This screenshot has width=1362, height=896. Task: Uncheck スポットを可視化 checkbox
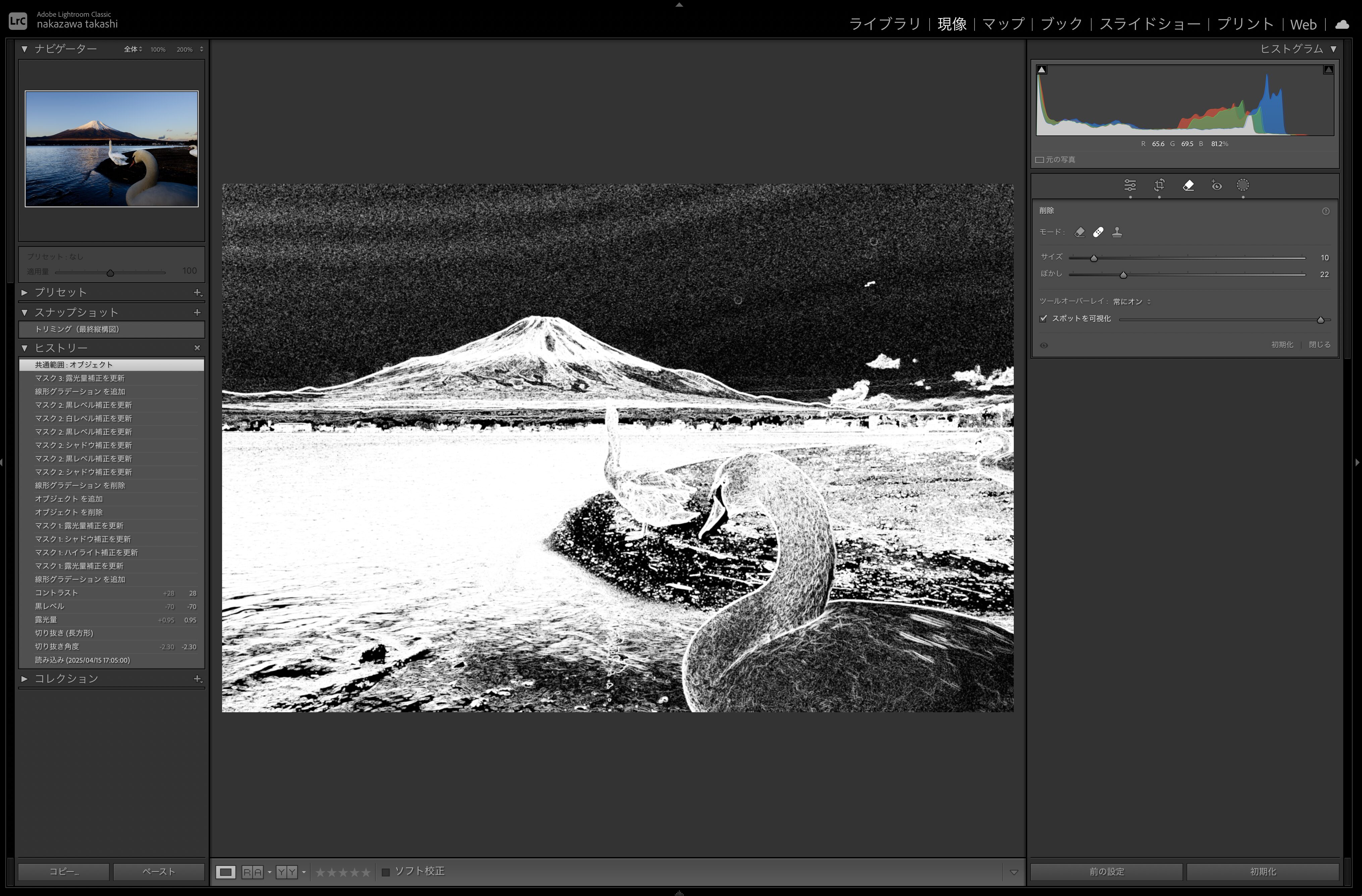click(x=1043, y=319)
